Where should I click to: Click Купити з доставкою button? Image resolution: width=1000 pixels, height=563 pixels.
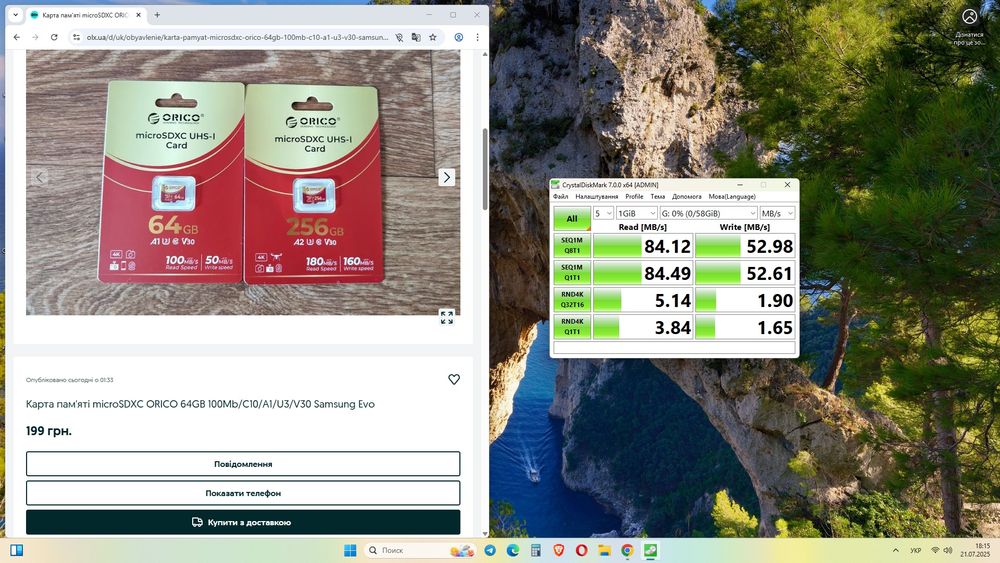[243, 522]
